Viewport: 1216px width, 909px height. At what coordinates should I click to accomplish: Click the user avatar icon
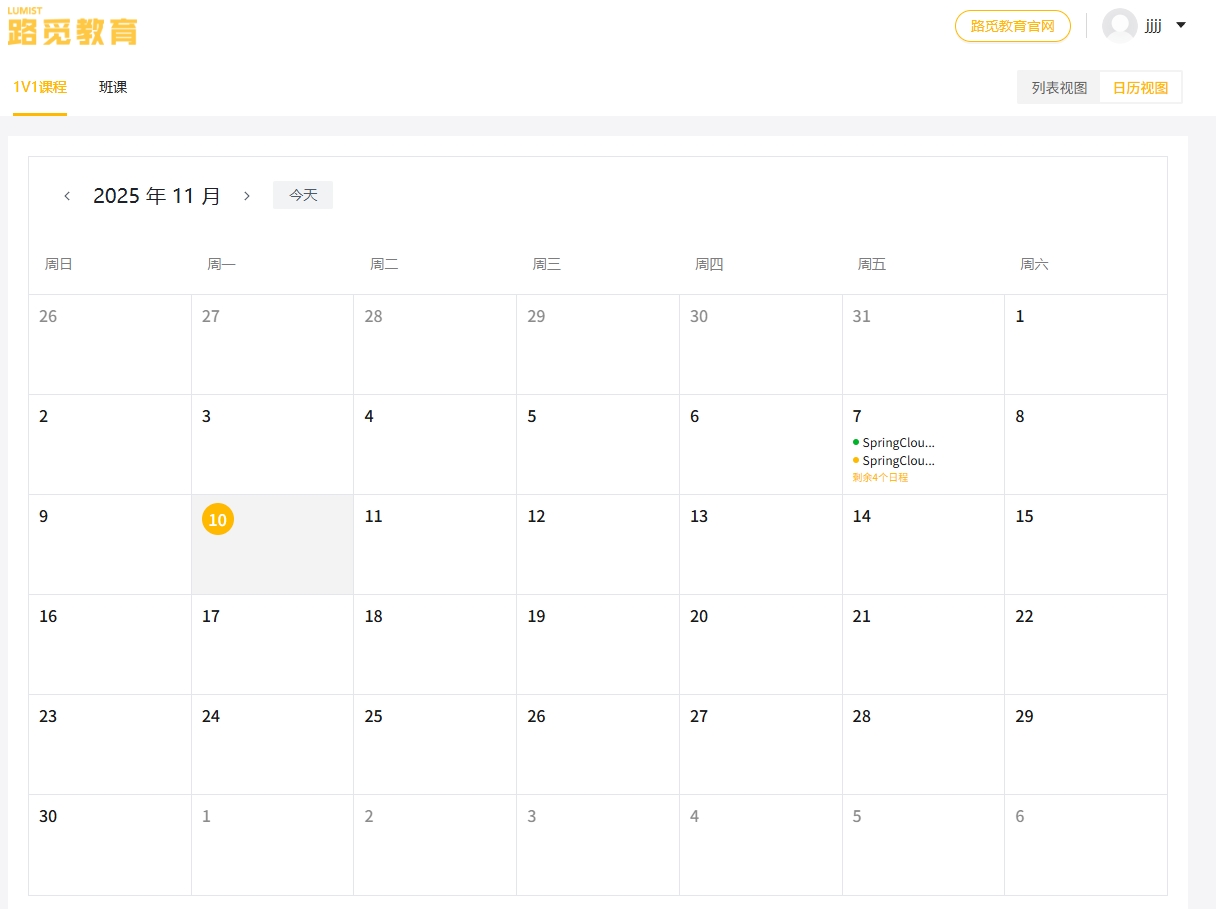click(x=1119, y=25)
